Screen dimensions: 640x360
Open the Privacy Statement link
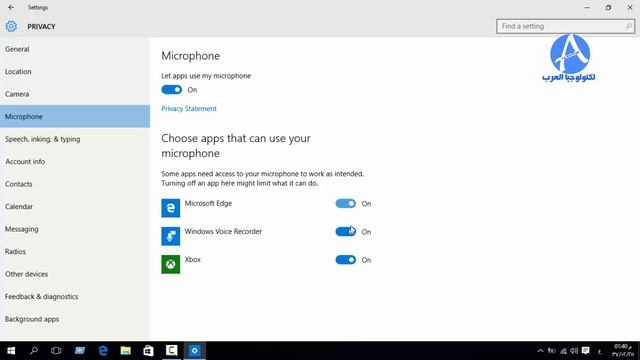[x=189, y=109]
